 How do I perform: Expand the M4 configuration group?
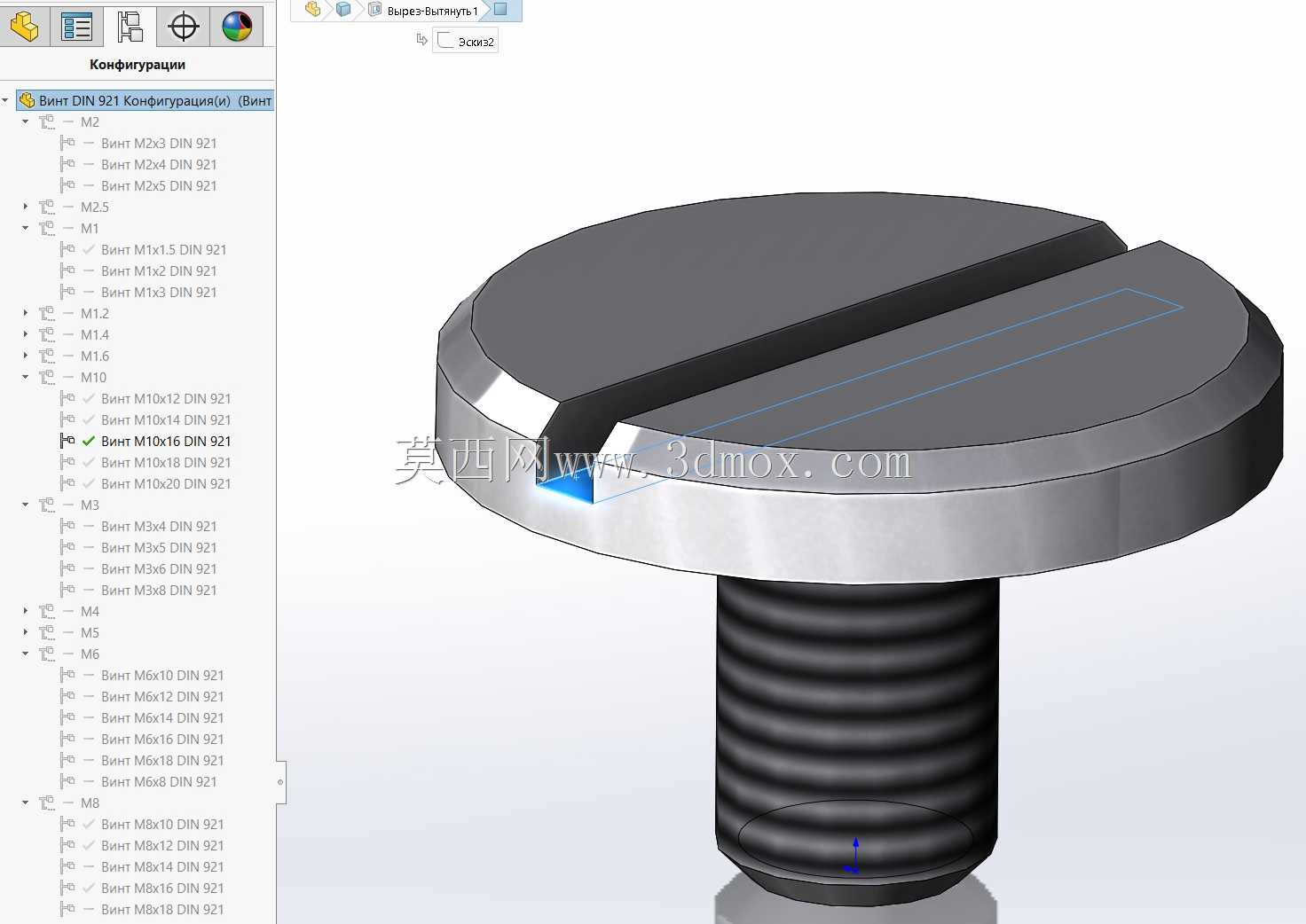26,611
